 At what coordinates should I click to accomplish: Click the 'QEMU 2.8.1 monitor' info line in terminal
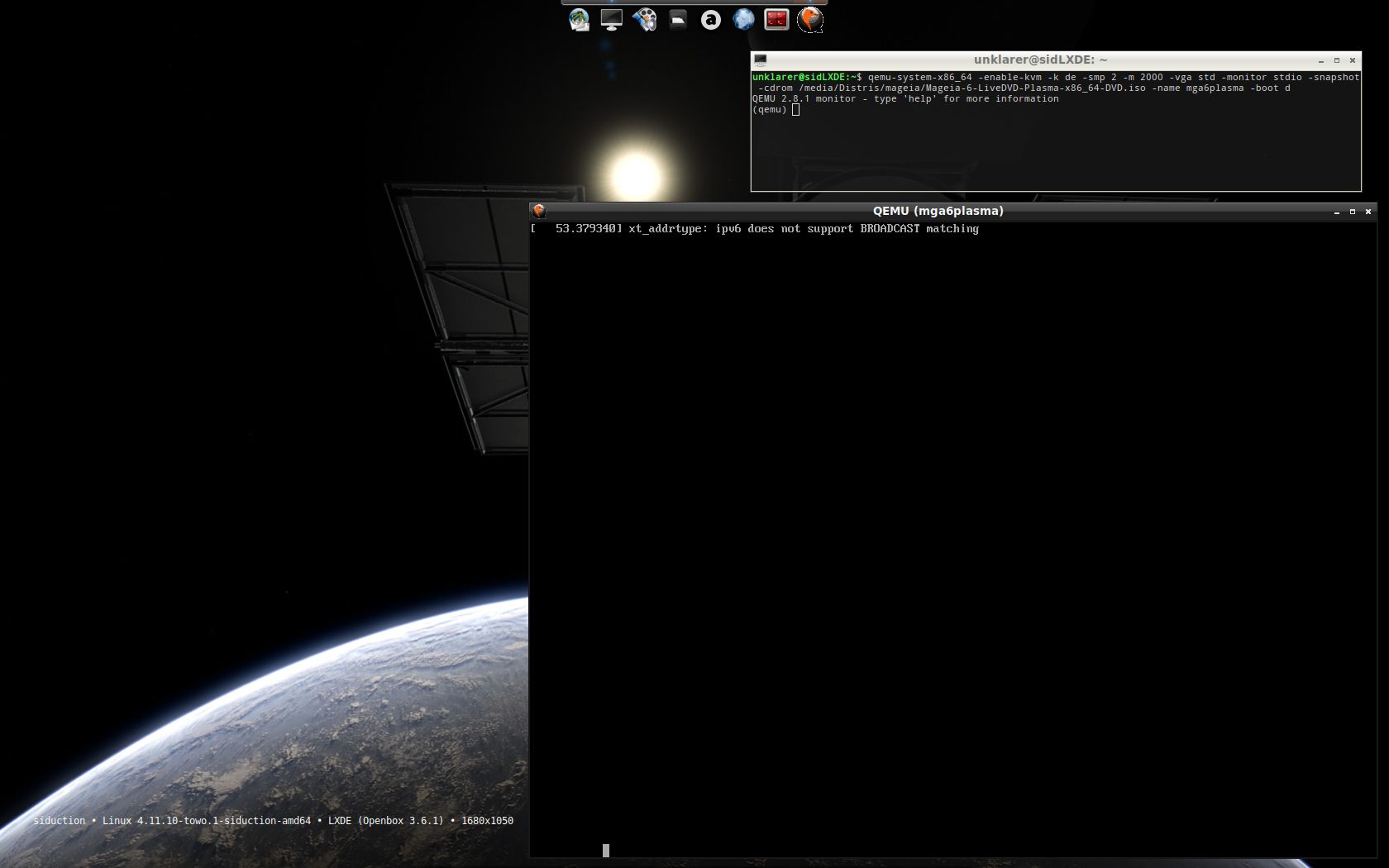click(x=905, y=98)
